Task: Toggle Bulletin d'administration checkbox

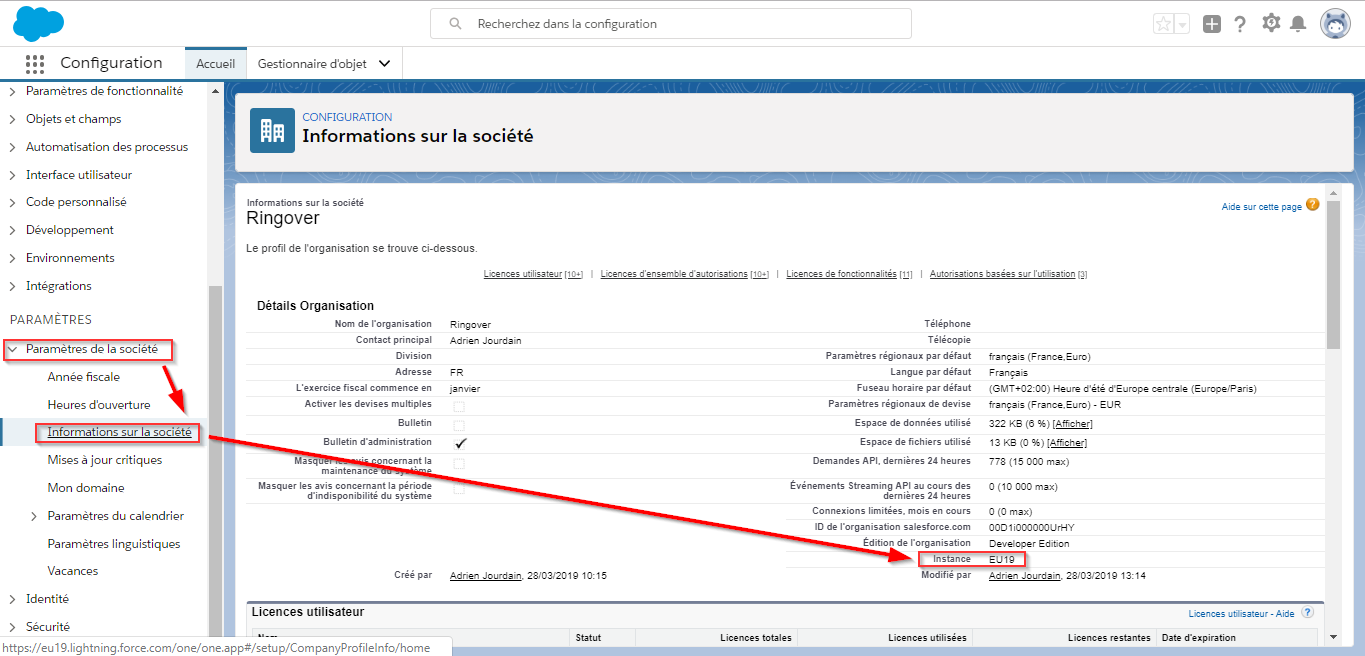Action: coord(461,442)
